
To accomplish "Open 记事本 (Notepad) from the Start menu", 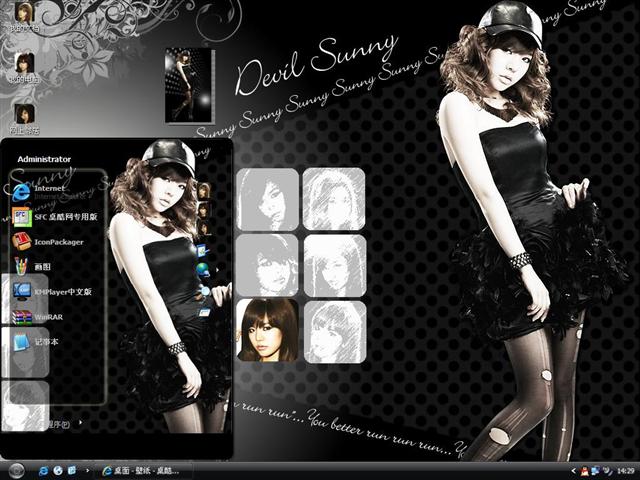I will pos(36,342).
